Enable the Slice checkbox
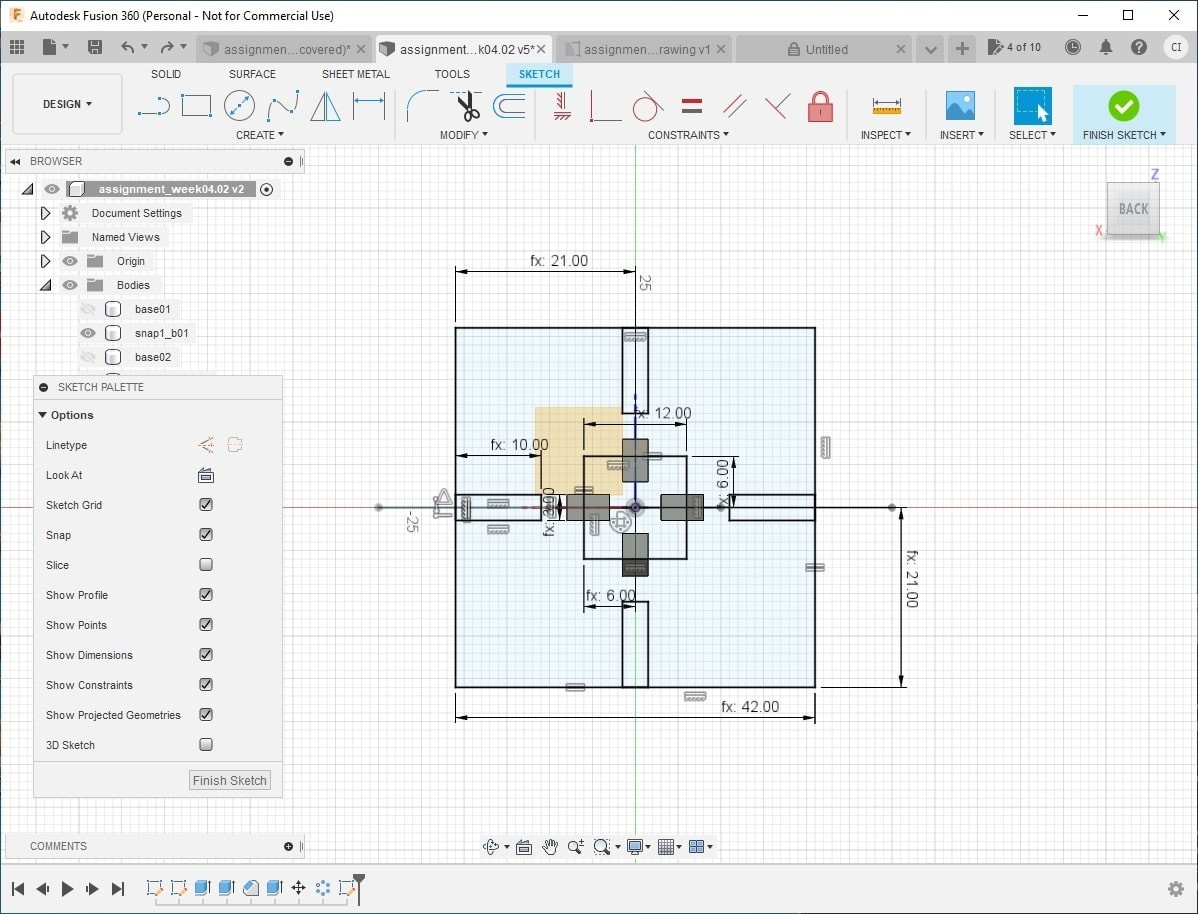 click(x=206, y=565)
